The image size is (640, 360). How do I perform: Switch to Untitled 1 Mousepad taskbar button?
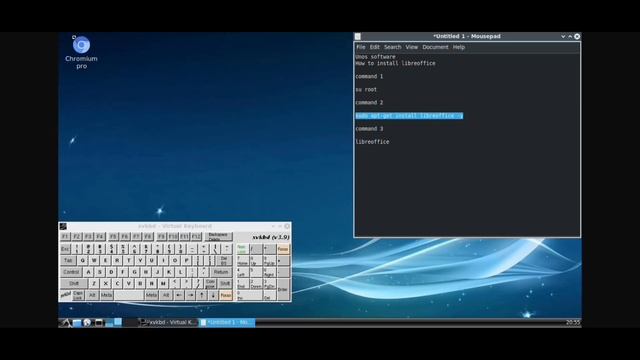pyautogui.click(x=227, y=322)
